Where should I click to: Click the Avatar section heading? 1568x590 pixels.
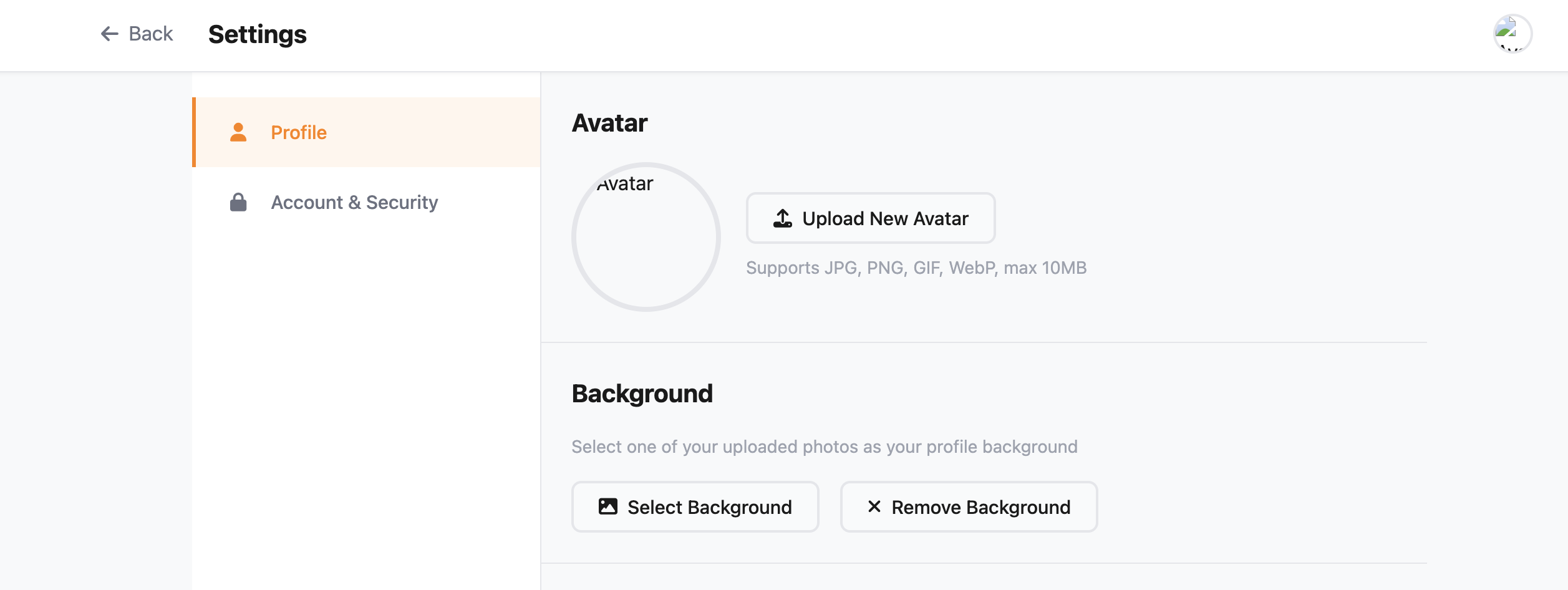pyautogui.click(x=609, y=123)
